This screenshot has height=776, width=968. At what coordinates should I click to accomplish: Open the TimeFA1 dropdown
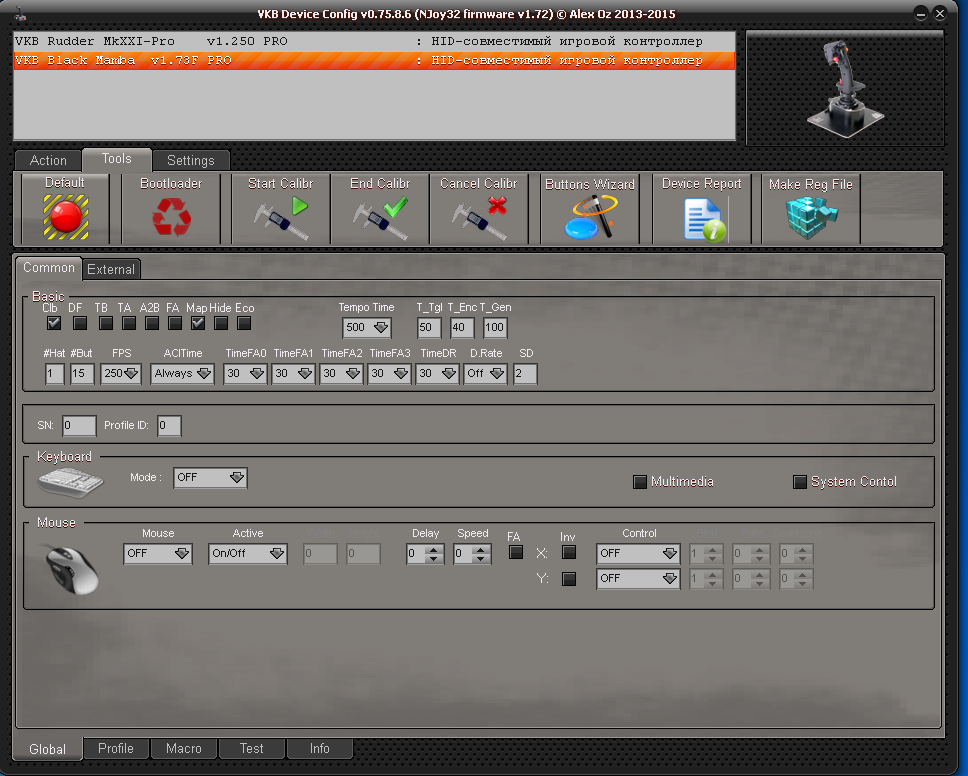click(293, 373)
